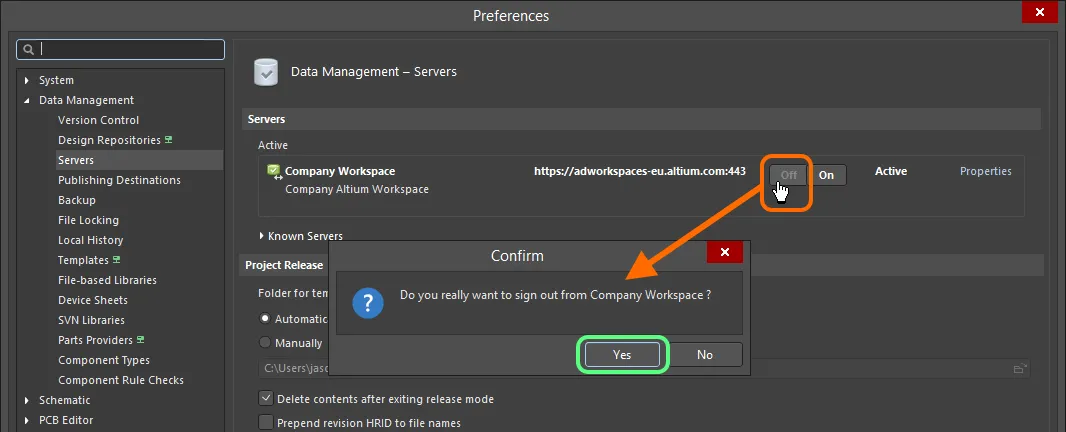
Task: Close the Confirm dialog with X
Action: (725, 252)
